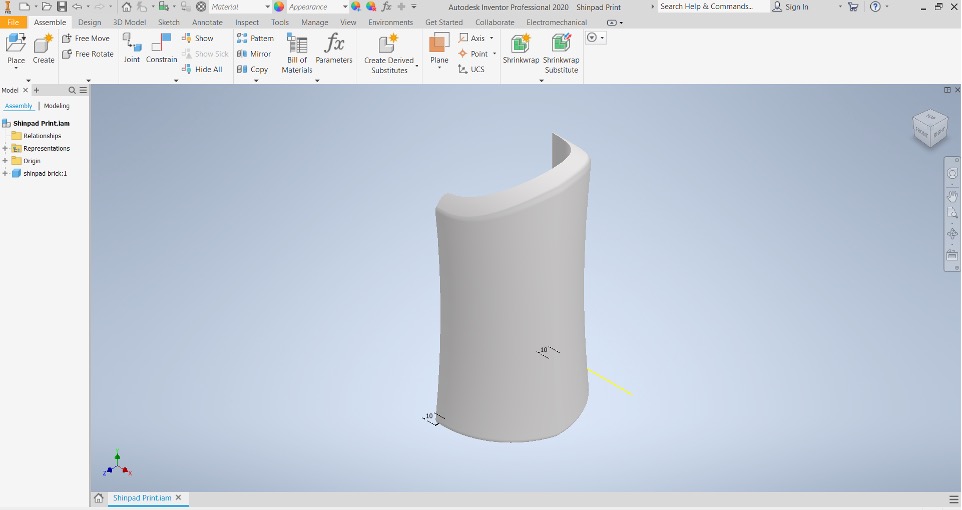Select the Free Rotate tool
This screenshot has width=962, height=510.
pos(88,54)
